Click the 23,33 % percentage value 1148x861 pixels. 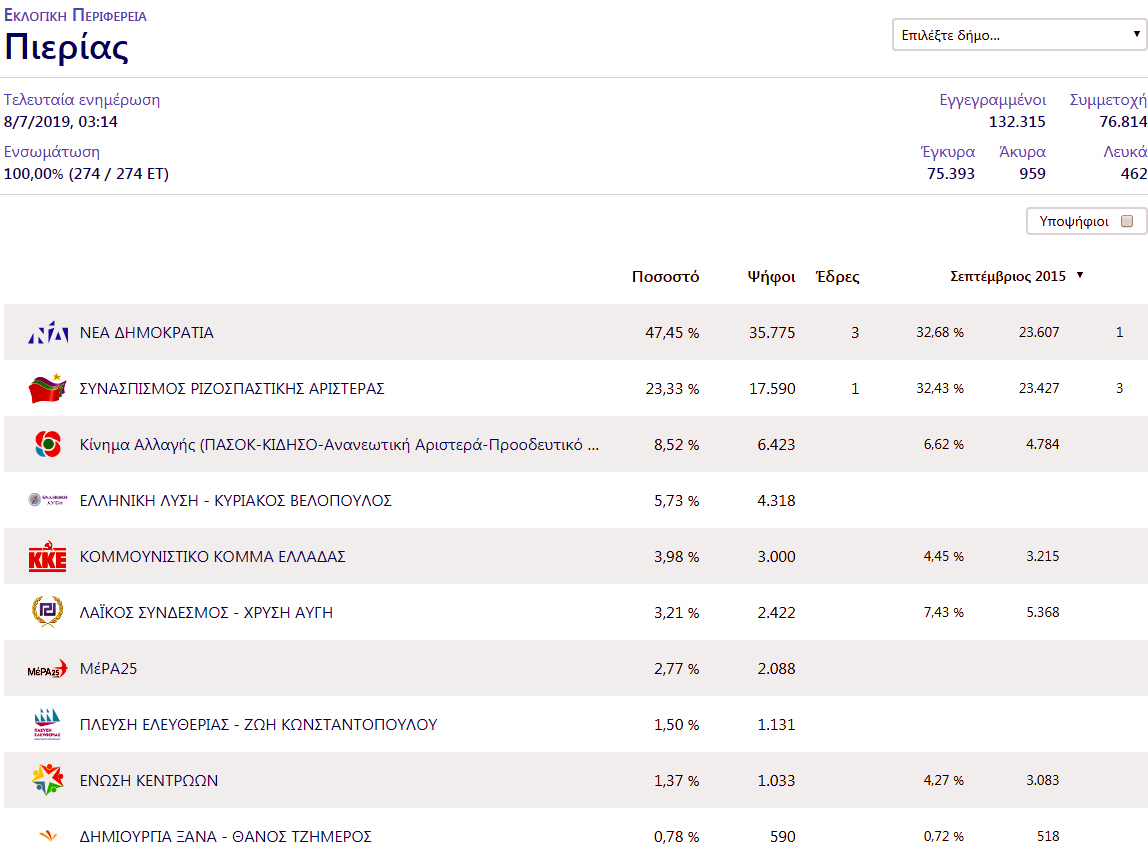[x=671, y=389]
